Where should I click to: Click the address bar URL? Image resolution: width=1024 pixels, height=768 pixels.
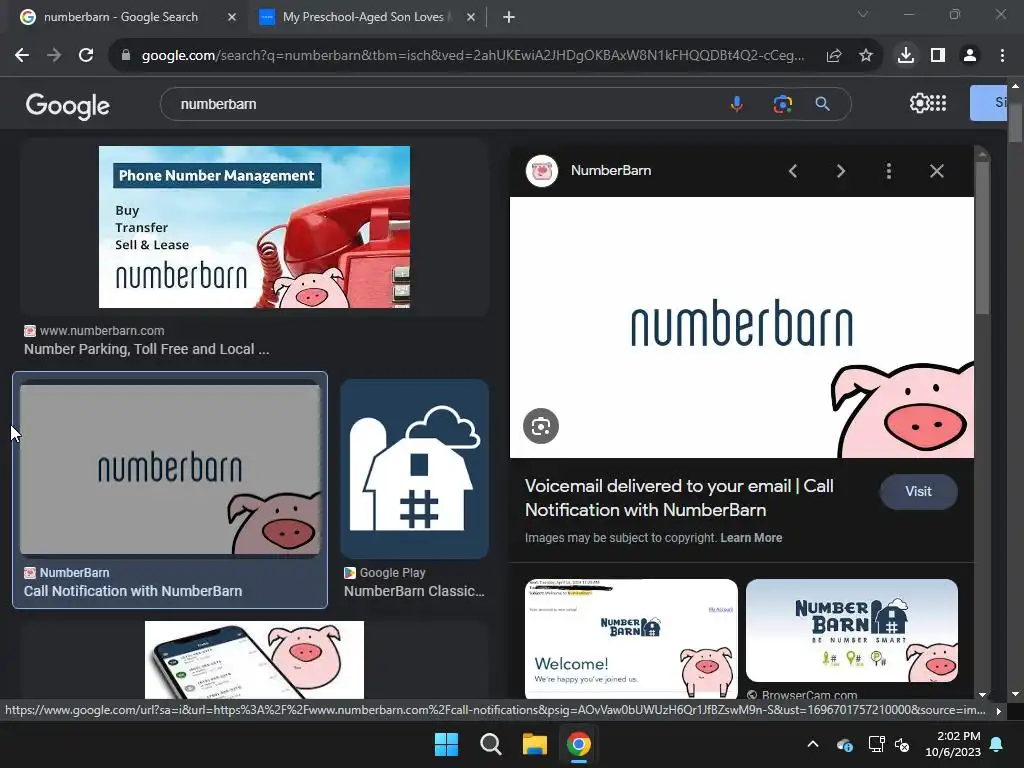pos(473,56)
